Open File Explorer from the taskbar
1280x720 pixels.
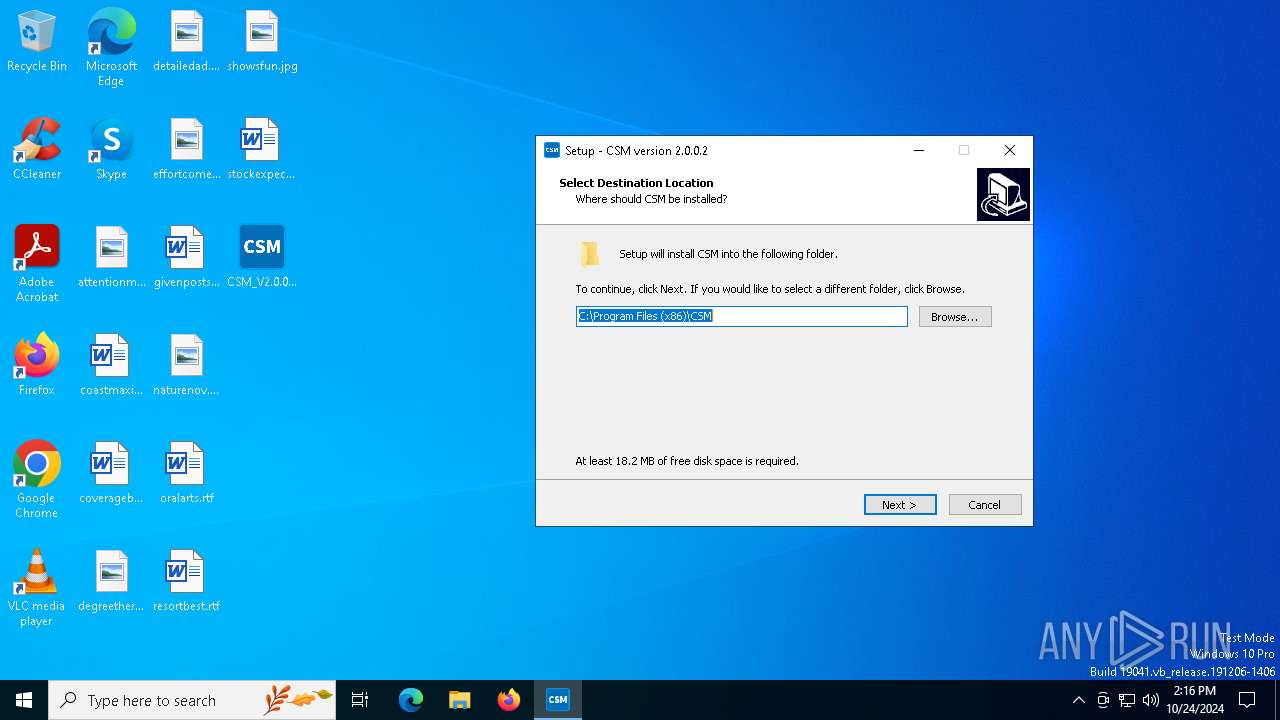460,700
